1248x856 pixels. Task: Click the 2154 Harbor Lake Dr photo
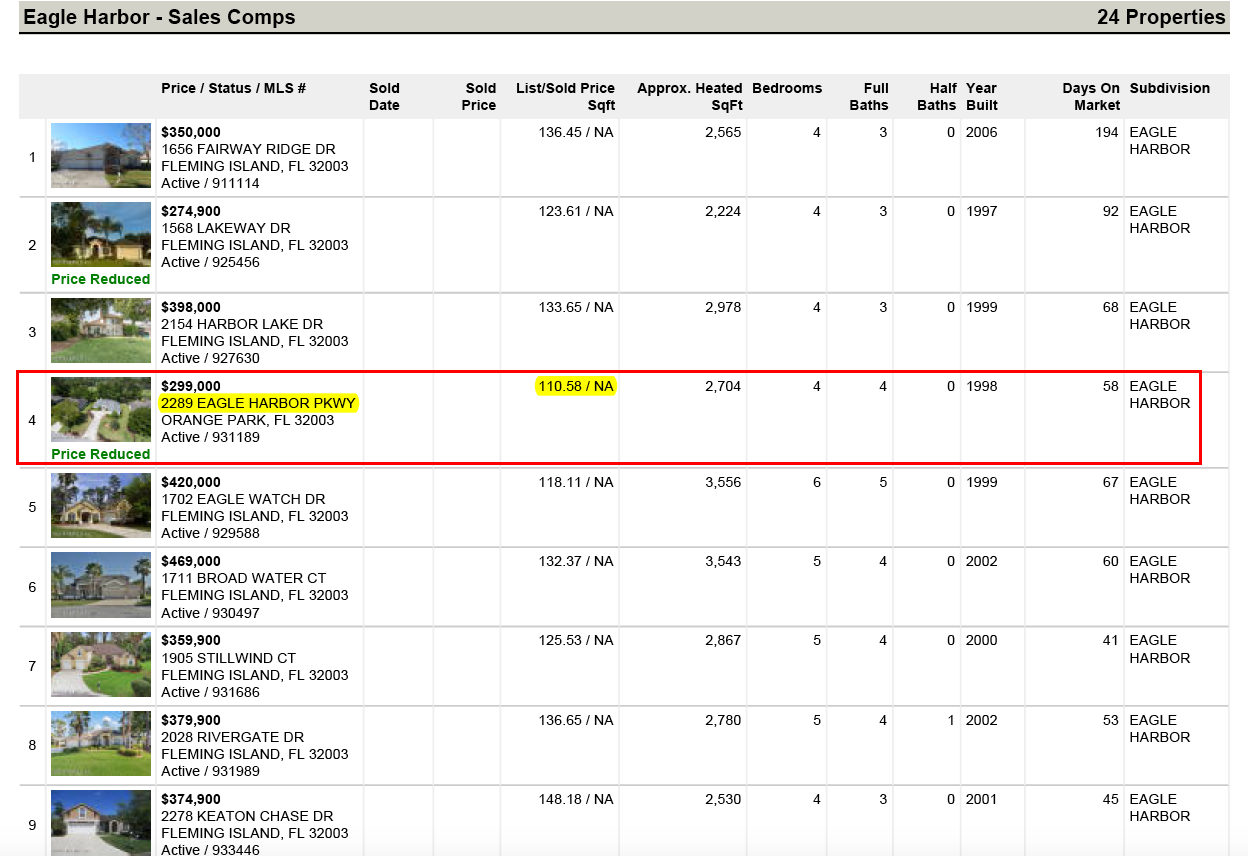(x=101, y=331)
